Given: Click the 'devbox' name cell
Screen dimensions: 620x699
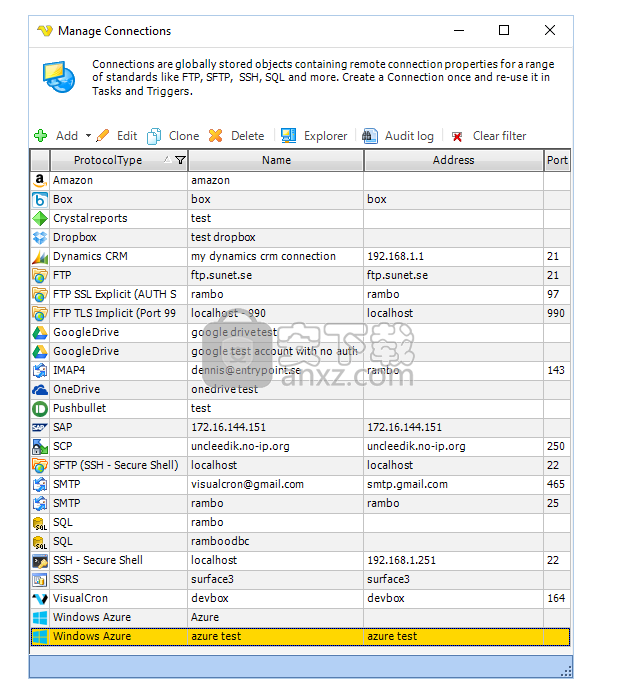Looking at the screenshot, I should 276,598.
